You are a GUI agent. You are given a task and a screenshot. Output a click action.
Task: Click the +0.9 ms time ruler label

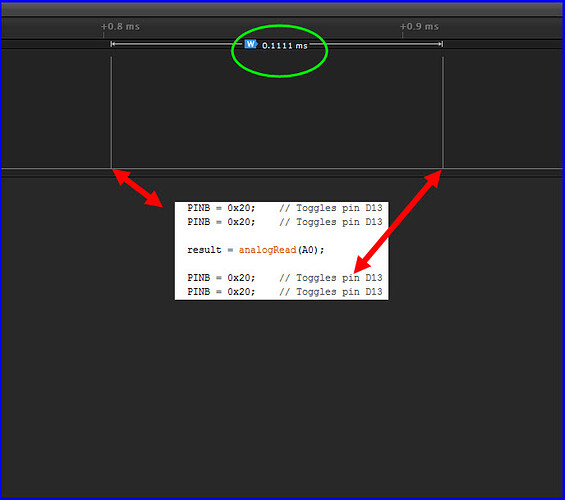click(x=419, y=27)
